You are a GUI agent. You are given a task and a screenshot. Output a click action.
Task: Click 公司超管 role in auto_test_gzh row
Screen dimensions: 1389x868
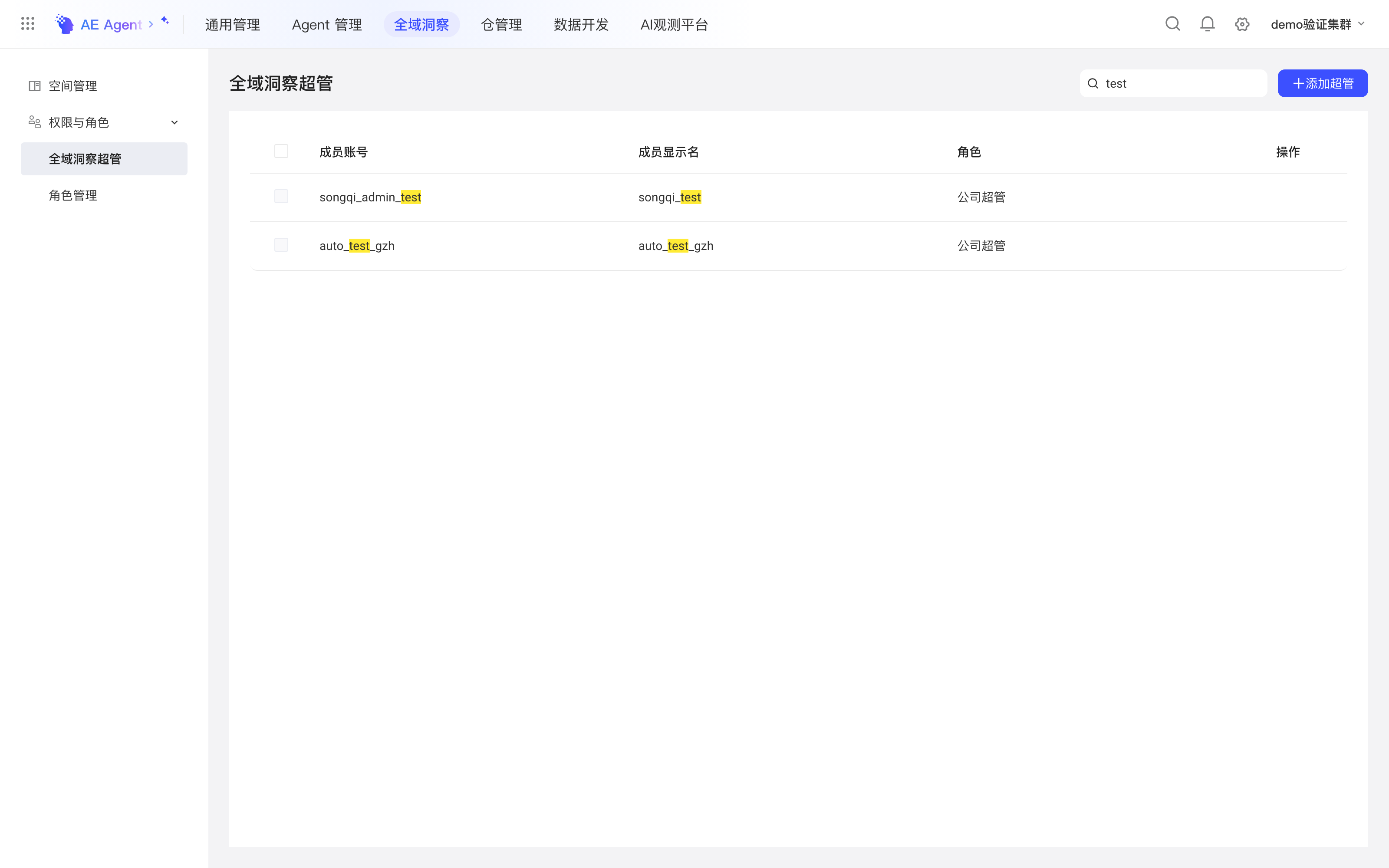(981, 246)
